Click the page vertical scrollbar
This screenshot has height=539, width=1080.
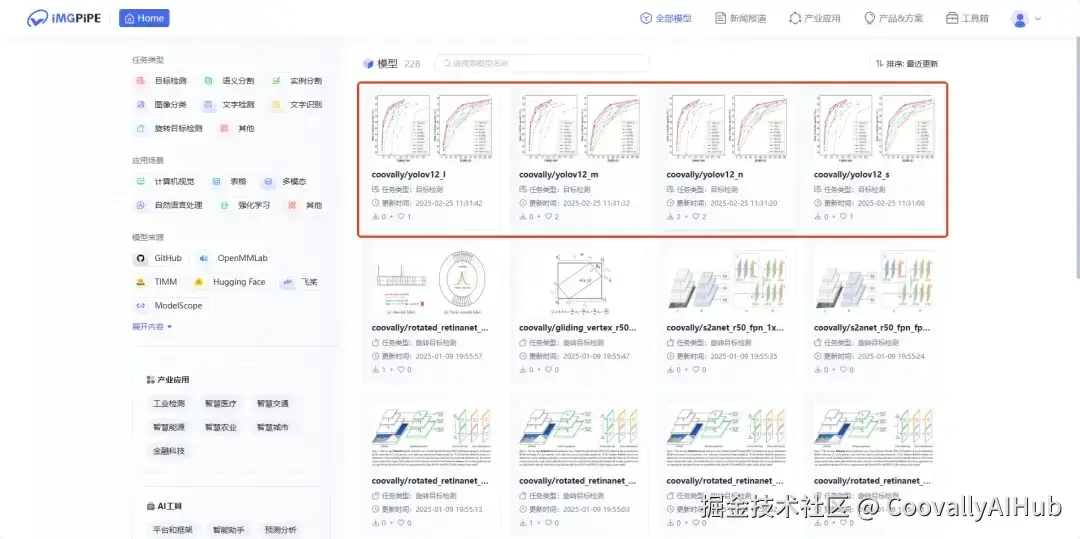pyautogui.click(x=1076, y=158)
